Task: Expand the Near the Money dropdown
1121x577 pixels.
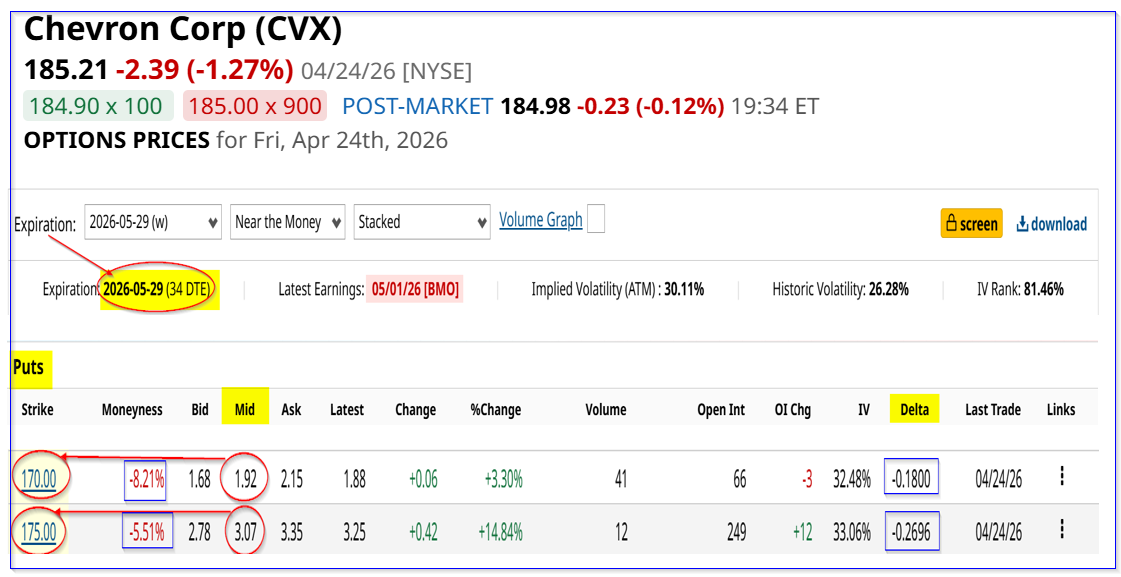Action: (288, 222)
